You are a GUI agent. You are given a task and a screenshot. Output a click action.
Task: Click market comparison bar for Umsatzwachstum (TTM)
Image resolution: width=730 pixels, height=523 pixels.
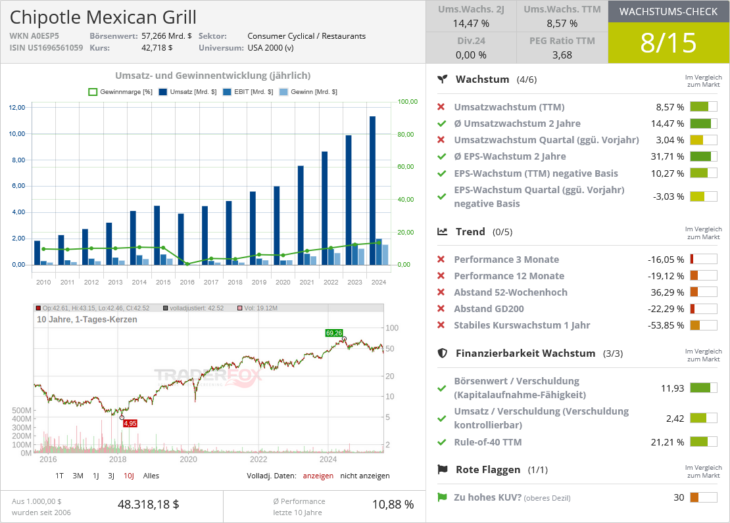coord(703,107)
